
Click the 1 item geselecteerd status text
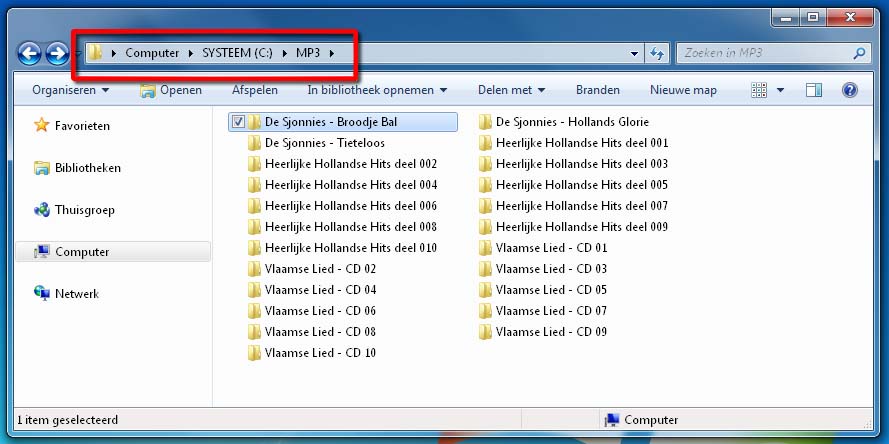67,420
